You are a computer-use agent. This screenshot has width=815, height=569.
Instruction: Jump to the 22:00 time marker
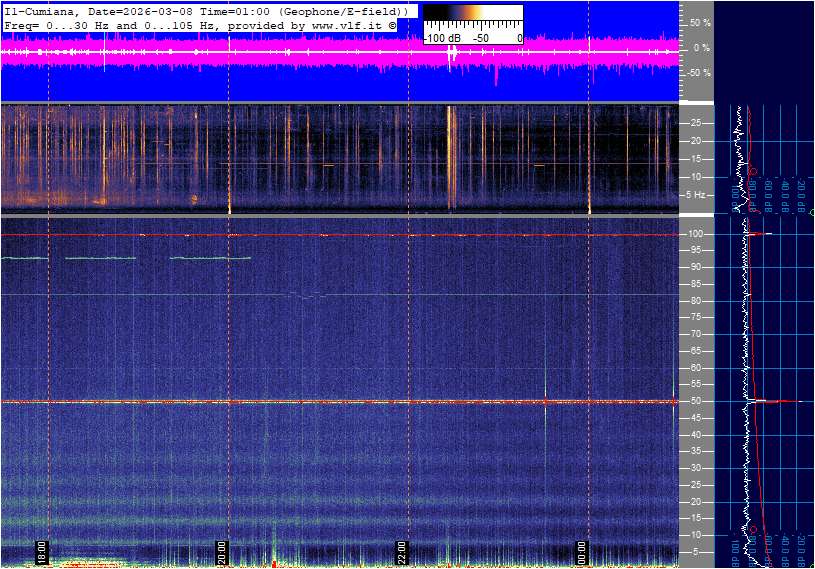tap(401, 552)
